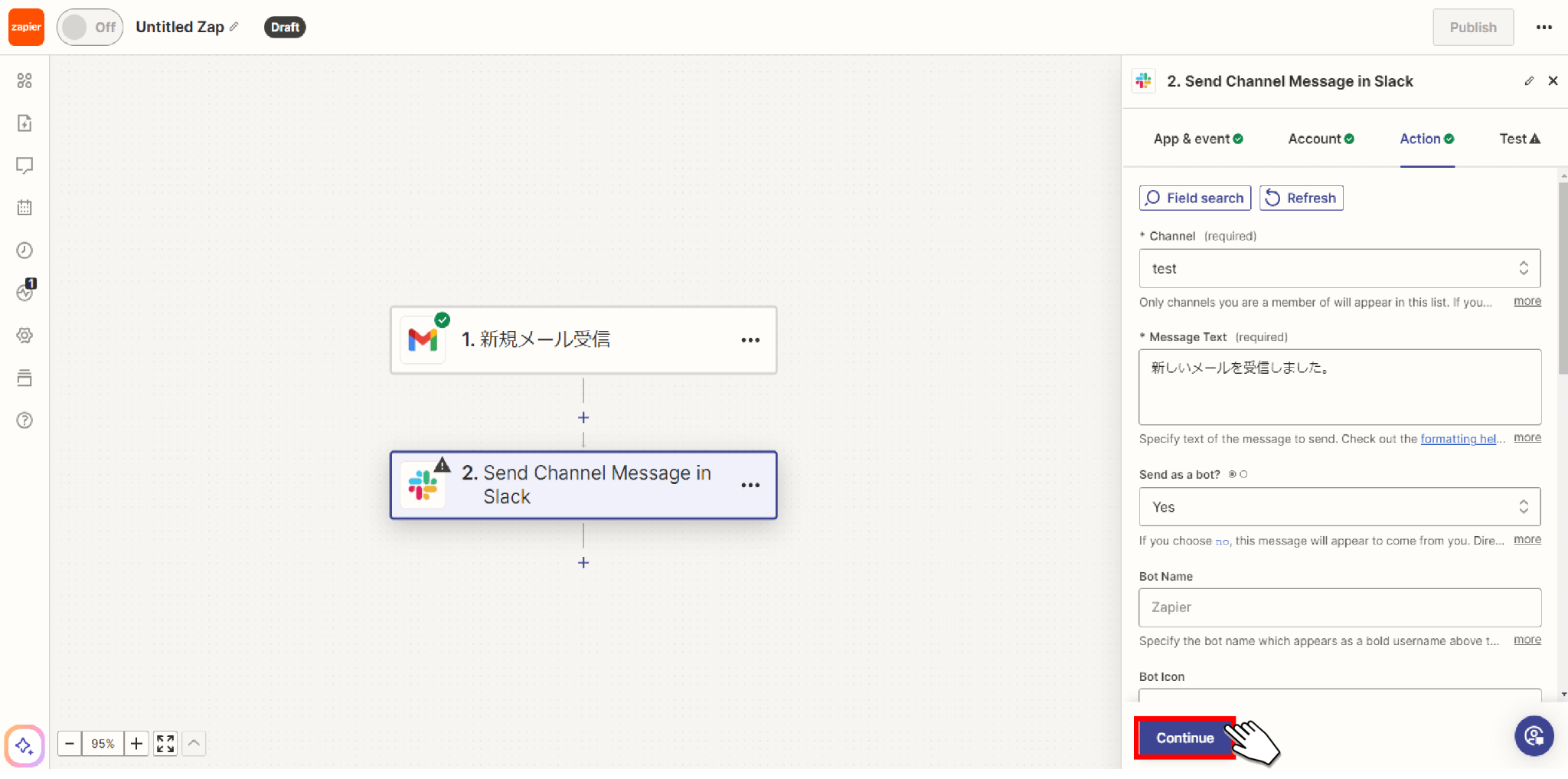Switch to the Action tab
The width and height of the screenshot is (1568, 779).
click(1427, 139)
